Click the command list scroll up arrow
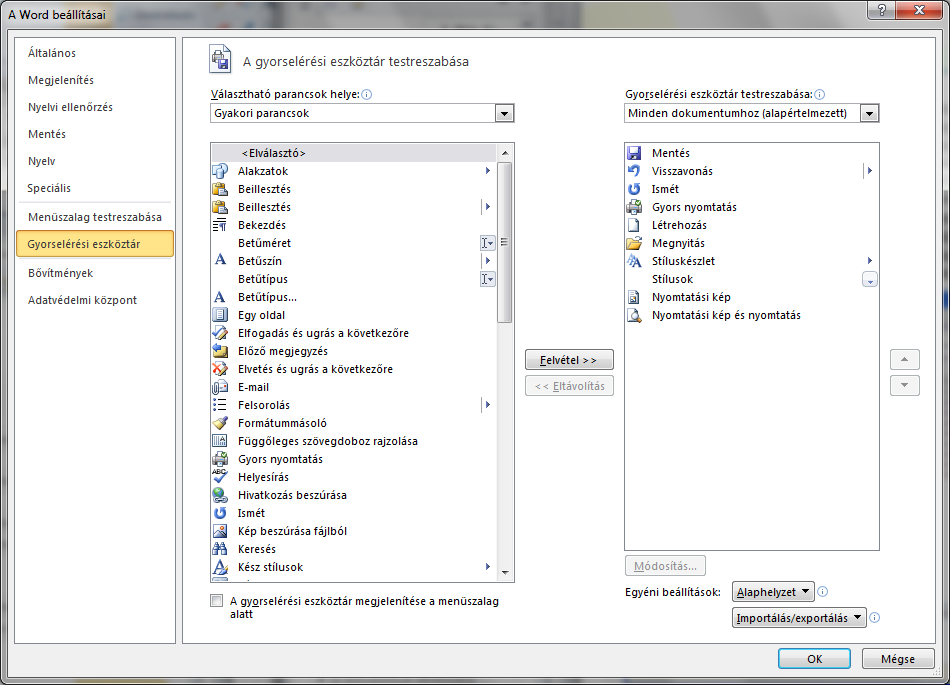This screenshot has width=950, height=685. pos(505,153)
